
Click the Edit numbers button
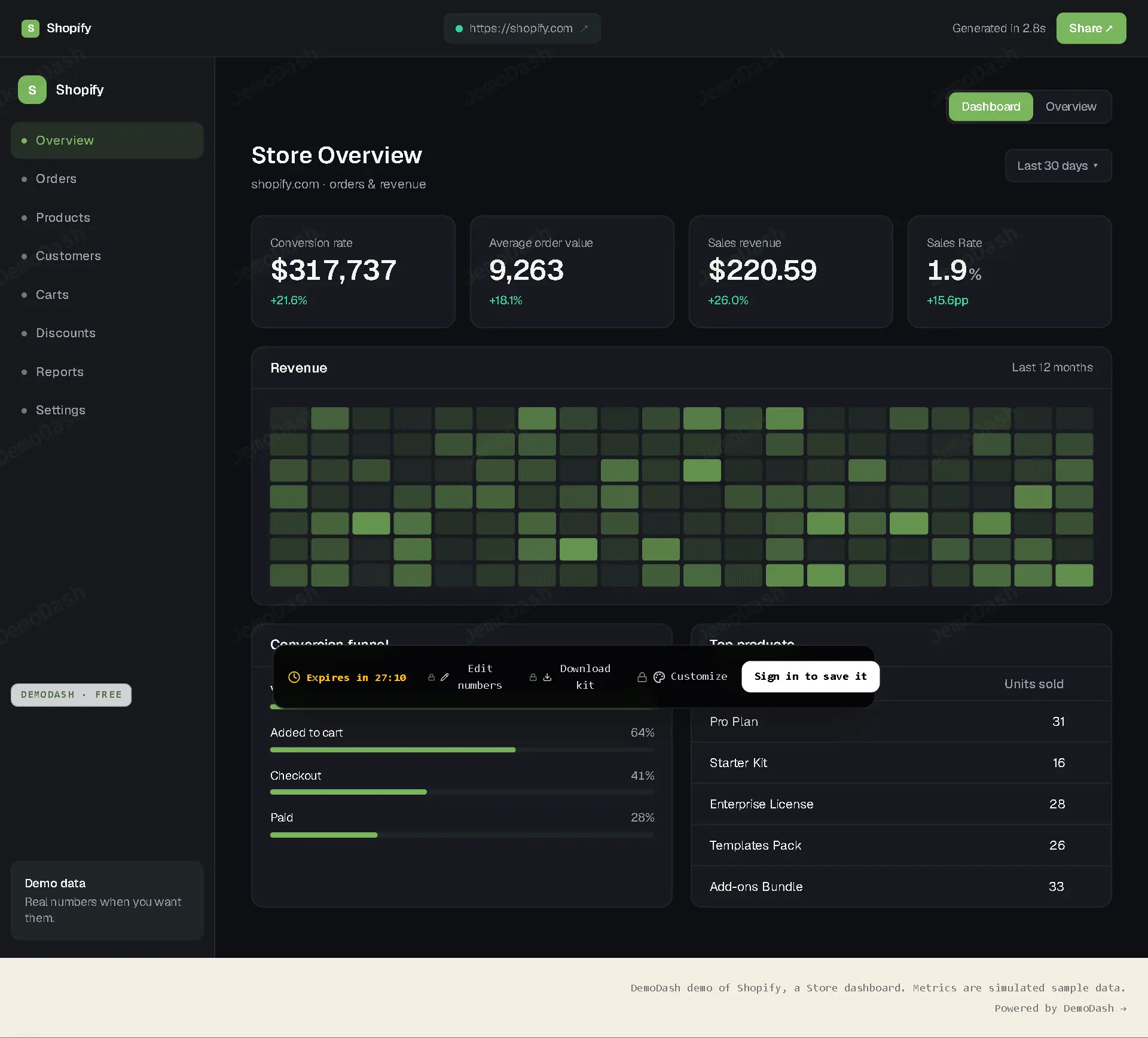(466, 677)
